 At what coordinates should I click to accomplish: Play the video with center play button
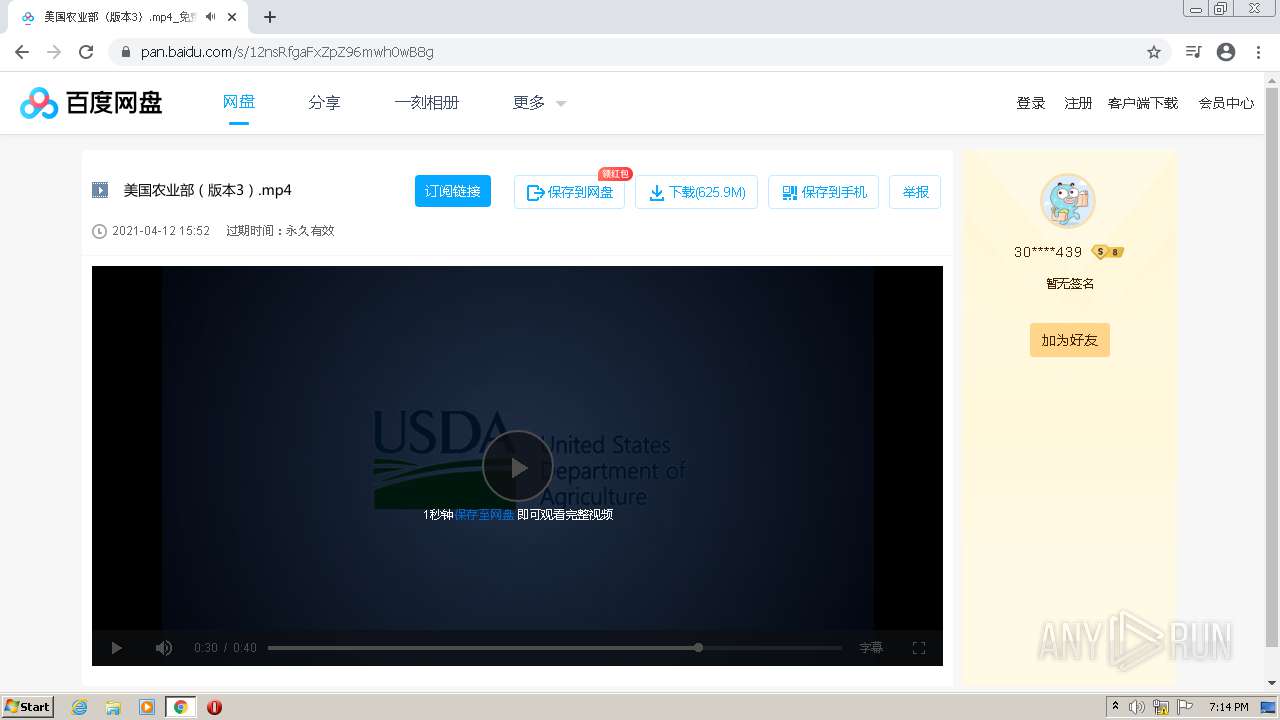(517, 466)
